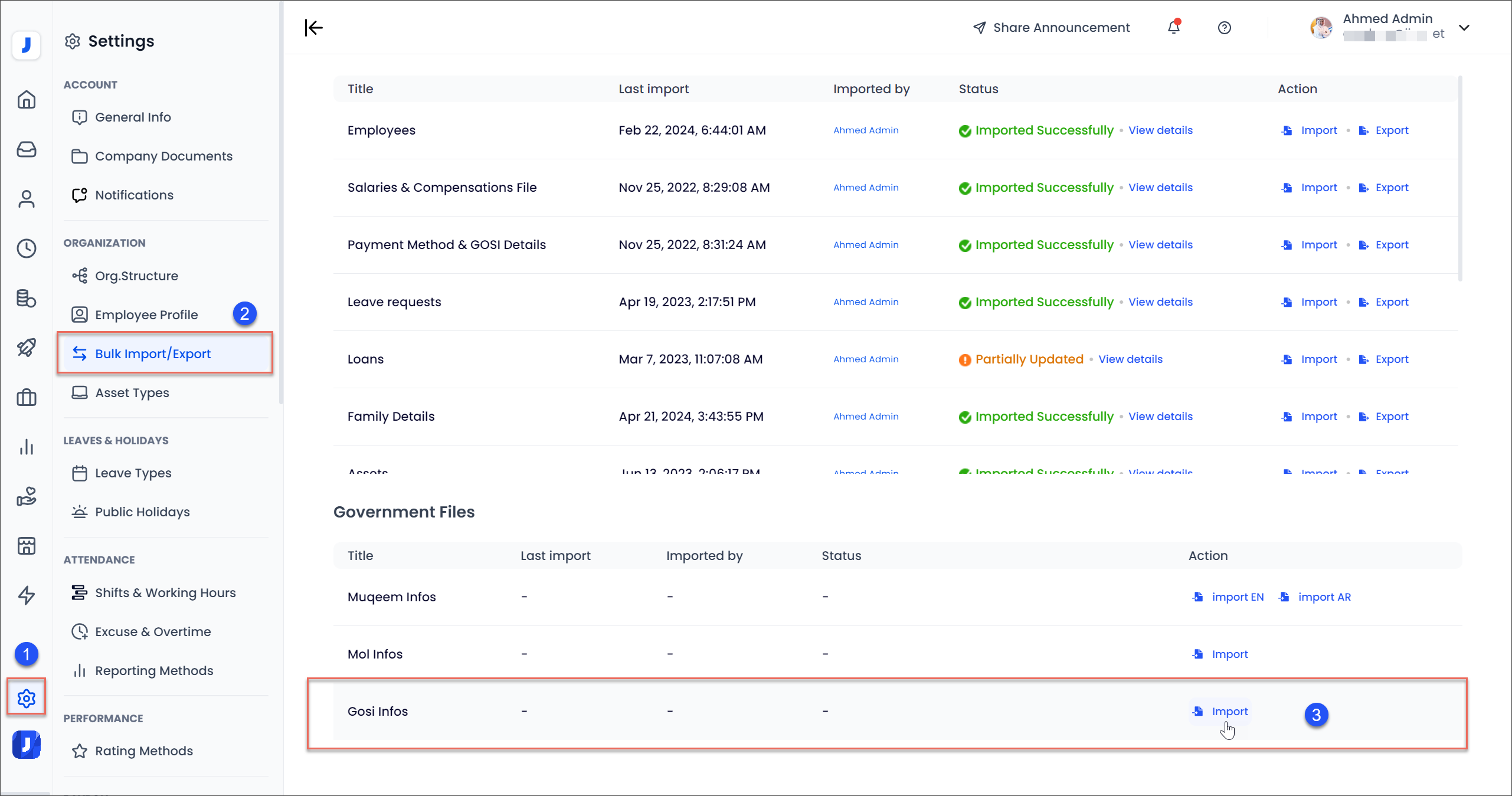Open the Payroll coins icon in the sidebar
Screen dimensions: 1512x796
point(27,299)
